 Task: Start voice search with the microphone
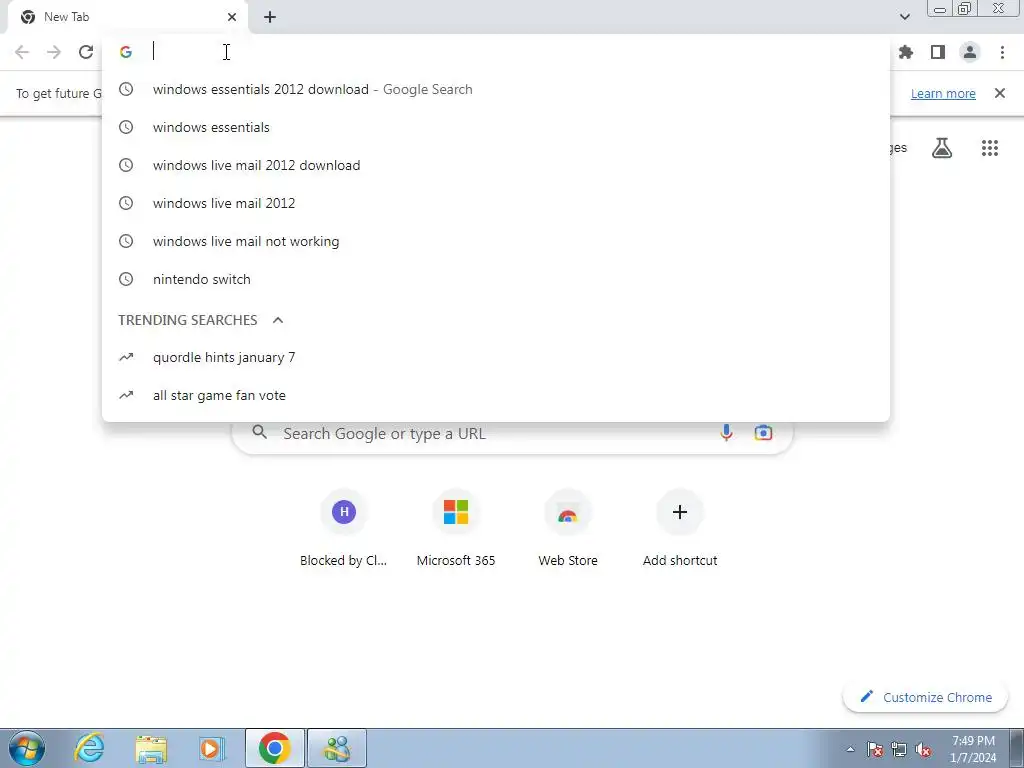726,432
